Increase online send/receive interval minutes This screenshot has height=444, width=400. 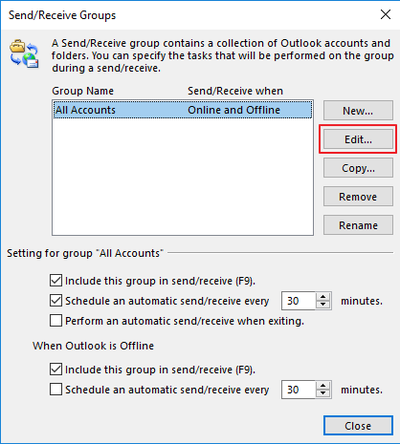[x=323, y=296]
